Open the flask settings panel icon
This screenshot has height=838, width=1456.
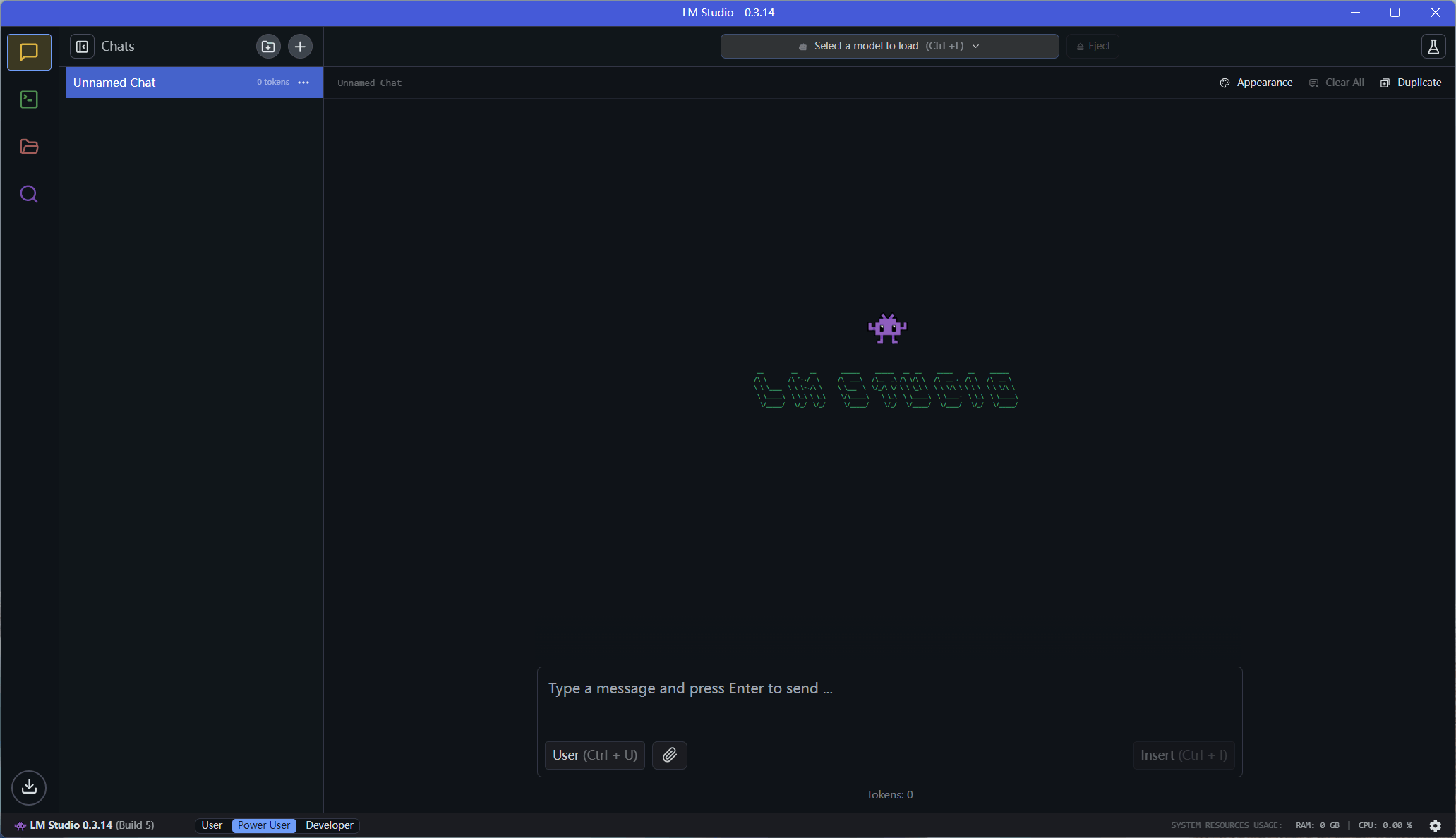(x=1433, y=47)
